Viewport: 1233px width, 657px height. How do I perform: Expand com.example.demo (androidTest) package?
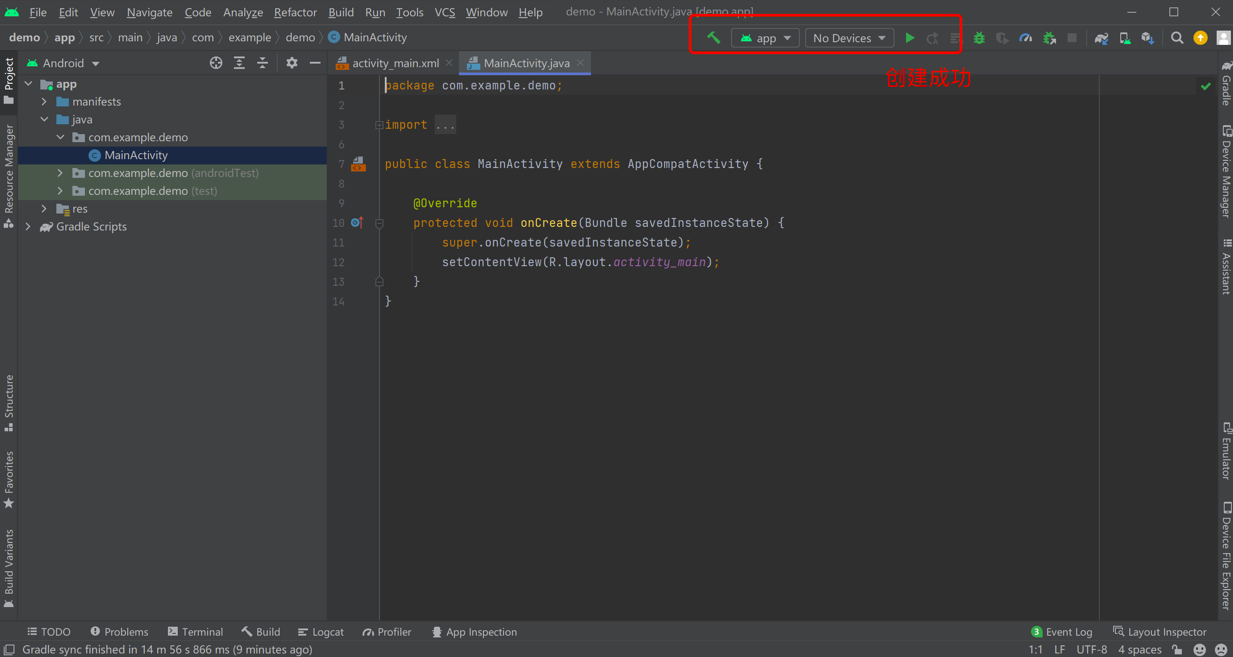click(x=60, y=173)
